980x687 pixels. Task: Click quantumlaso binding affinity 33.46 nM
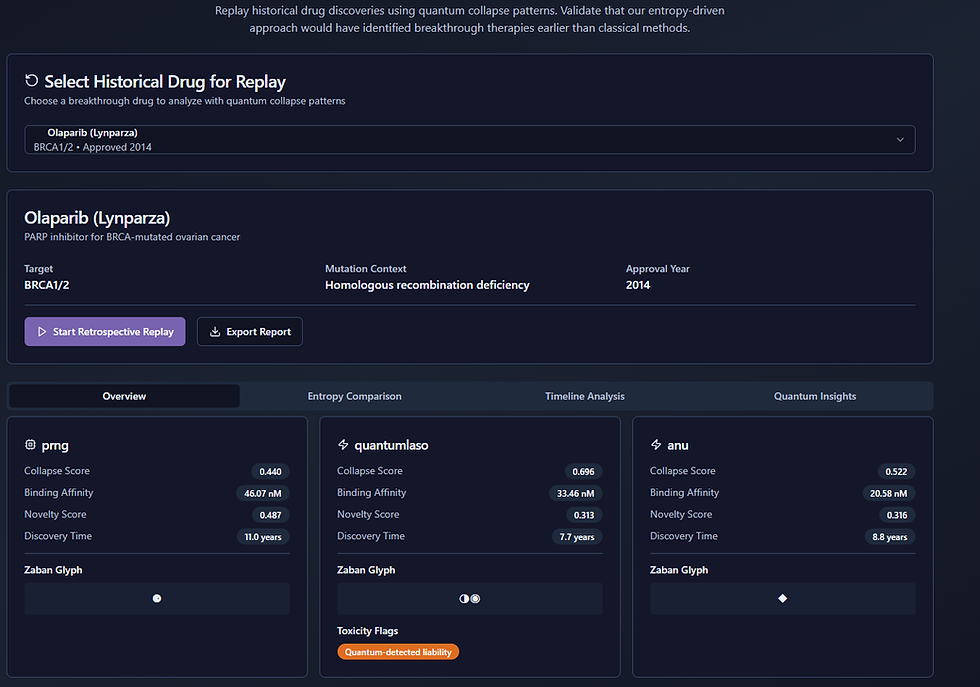point(576,493)
